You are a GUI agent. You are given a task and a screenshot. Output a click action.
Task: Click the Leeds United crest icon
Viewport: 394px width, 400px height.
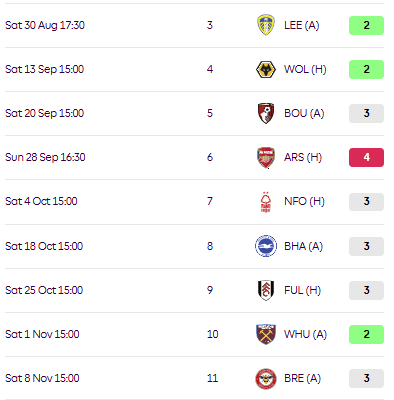point(266,25)
